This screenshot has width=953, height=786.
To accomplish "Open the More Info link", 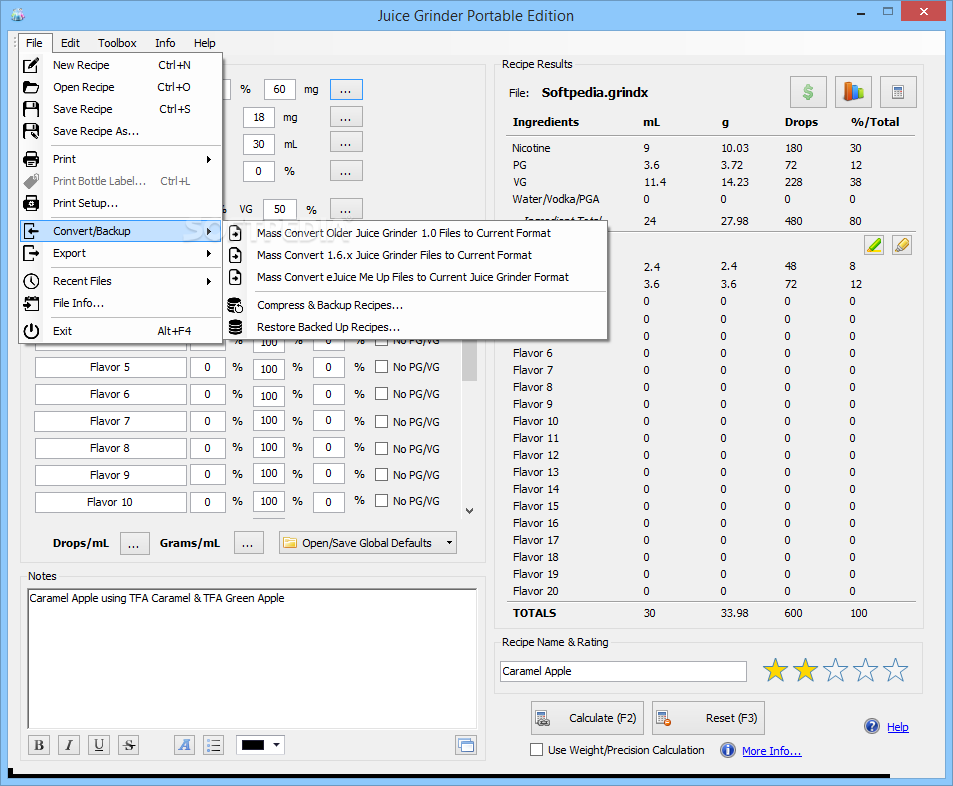I will [x=771, y=751].
